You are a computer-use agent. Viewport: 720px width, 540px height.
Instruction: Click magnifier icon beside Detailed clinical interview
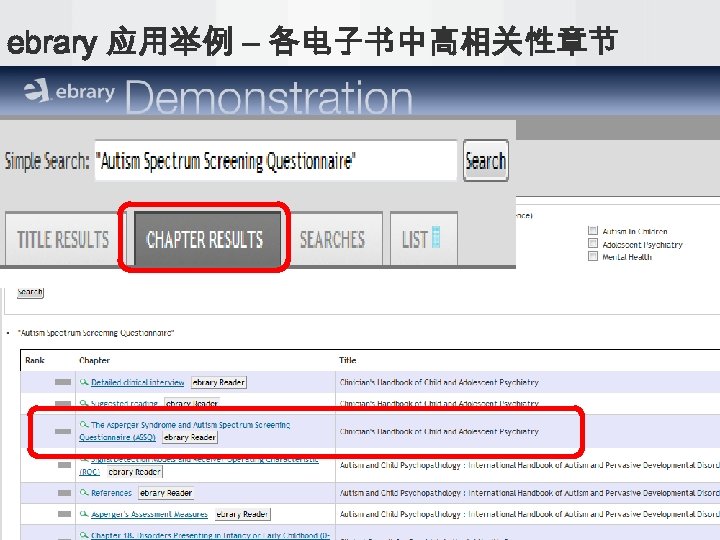84,382
